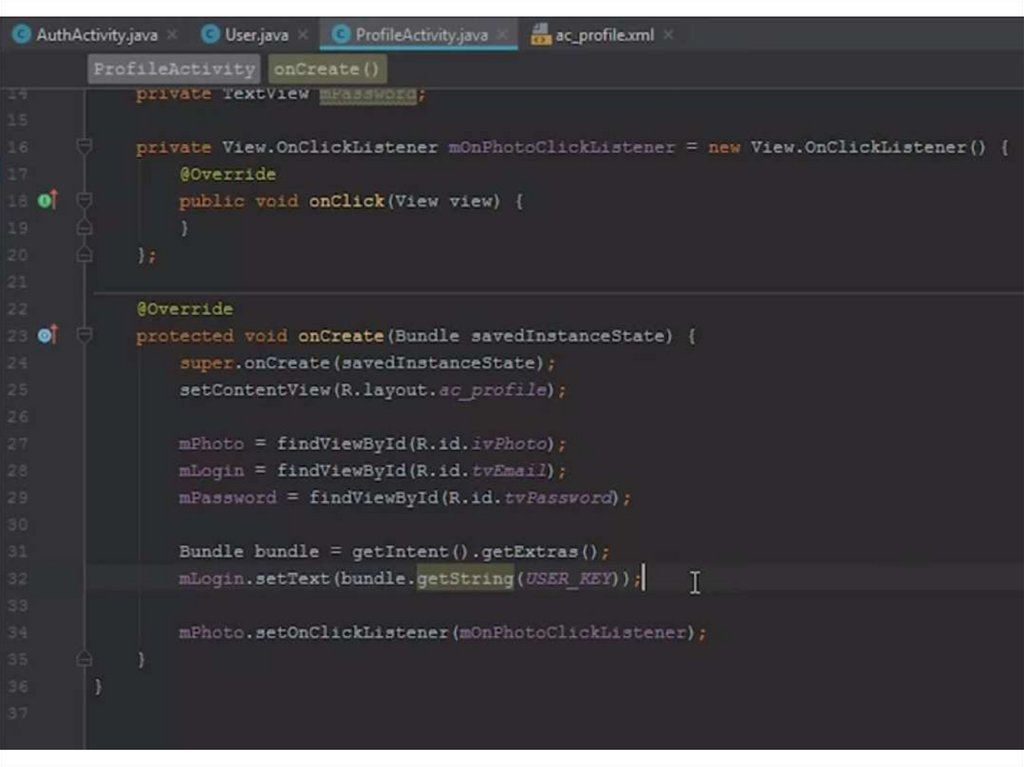Close the AuthActivity.java tab
This screenshot has width=1024, height=767.
(172, 35)
